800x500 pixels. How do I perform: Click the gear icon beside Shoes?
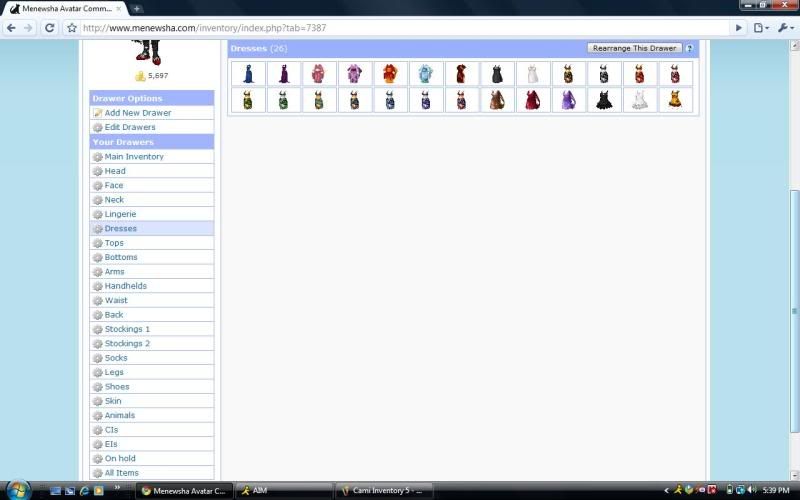(97, 387)
